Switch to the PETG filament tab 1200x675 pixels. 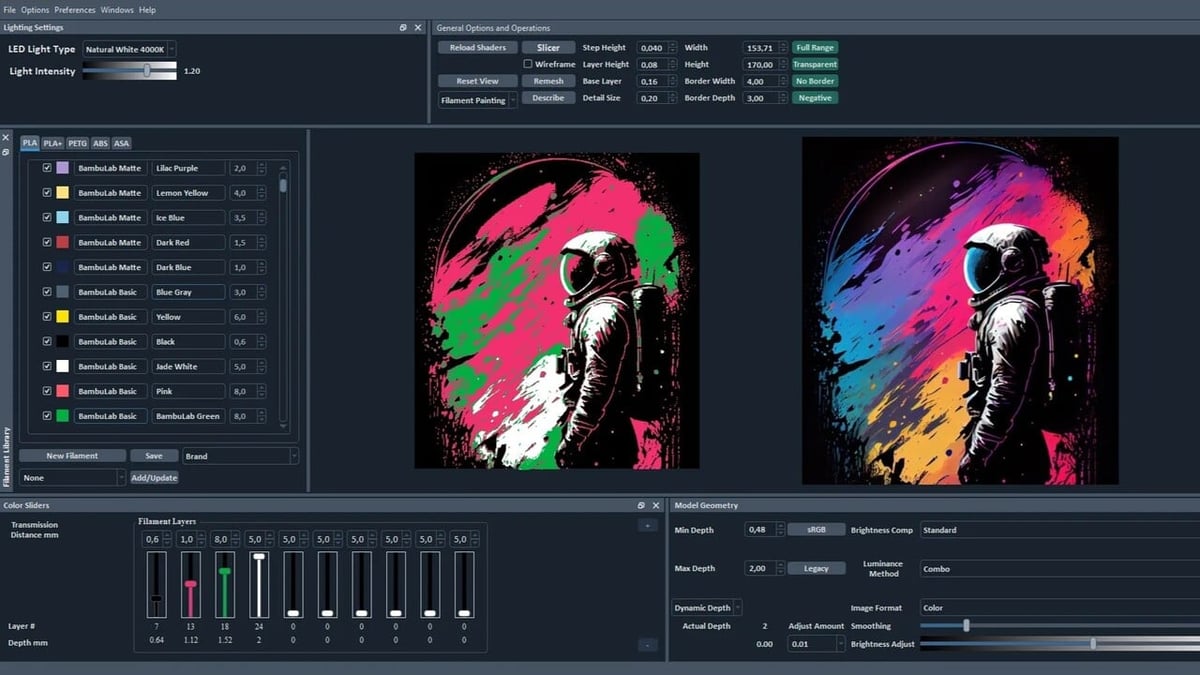click(x=77, y=143)
